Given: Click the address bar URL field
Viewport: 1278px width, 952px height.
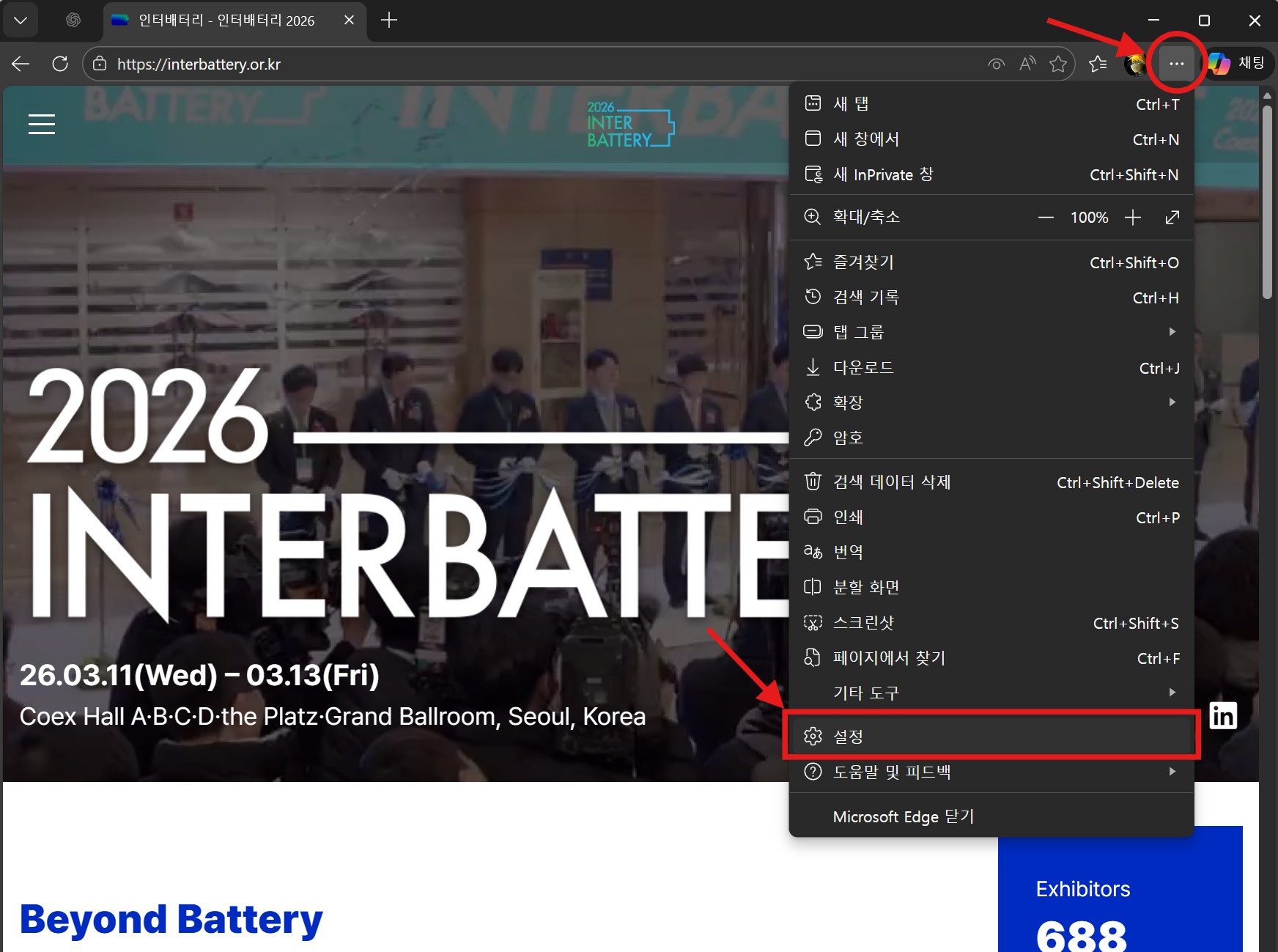Looking at the screenshot, I should (x=513, y=64).
